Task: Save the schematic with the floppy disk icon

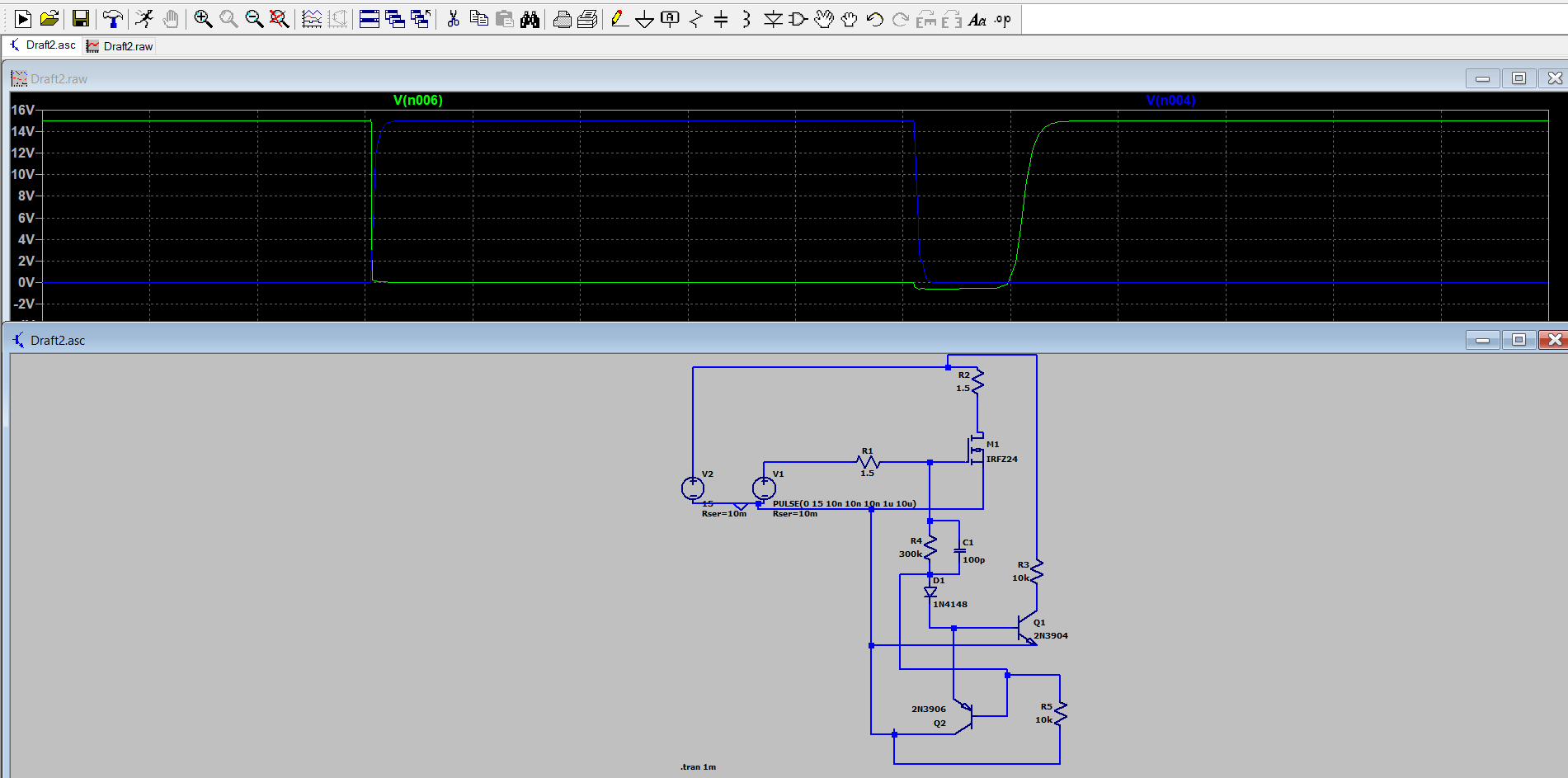Action: [80, 19]
